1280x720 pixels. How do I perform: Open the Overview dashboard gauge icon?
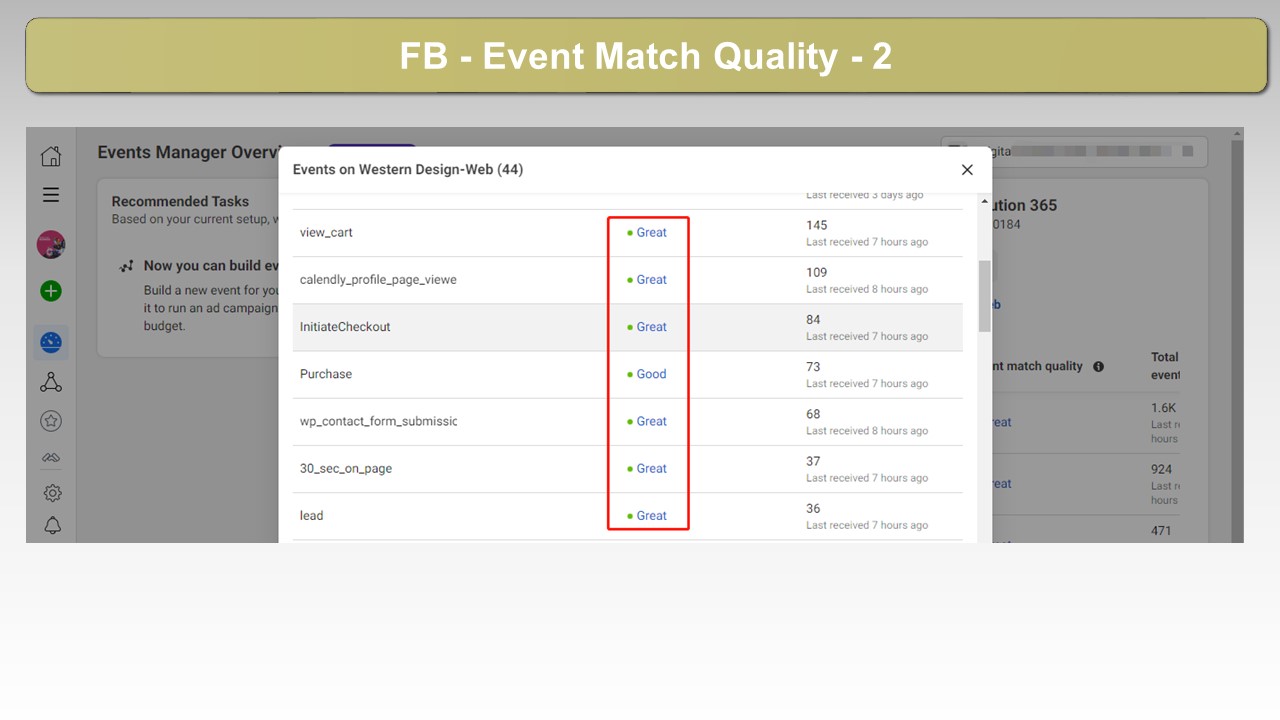[x=51, y=343]
